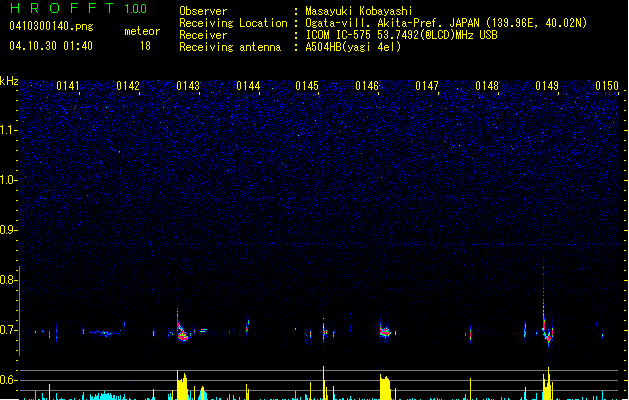Click the 'Observer' field label
Screen dimensions: 629x400
pyautogui.click(x=203, y=11)
